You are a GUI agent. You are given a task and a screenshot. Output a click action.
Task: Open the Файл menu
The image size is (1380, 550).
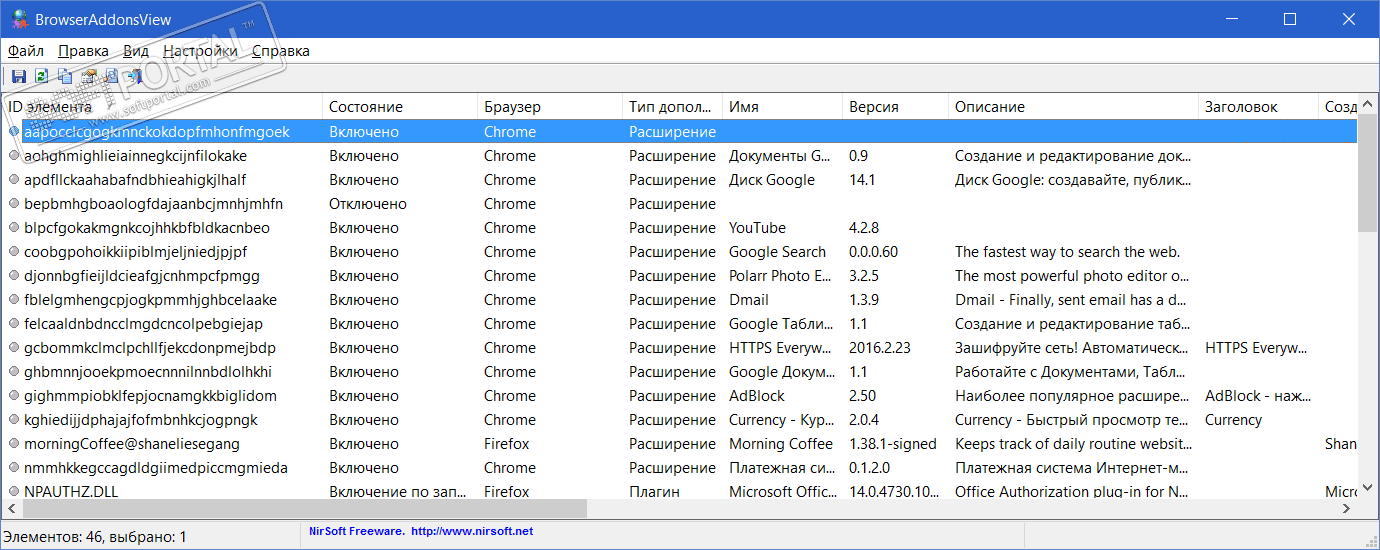[x=25, y=51]
